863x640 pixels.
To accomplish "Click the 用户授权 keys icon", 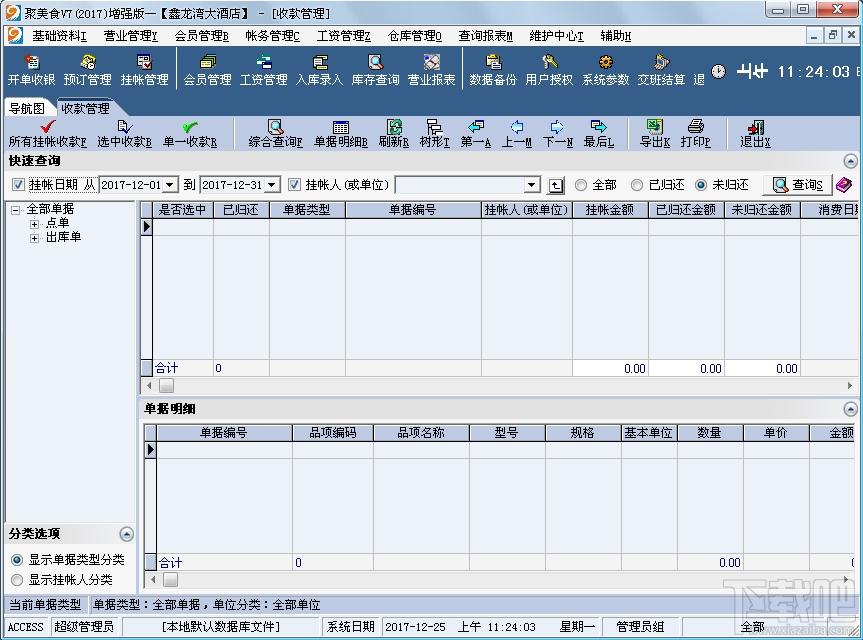I will 549,62.
